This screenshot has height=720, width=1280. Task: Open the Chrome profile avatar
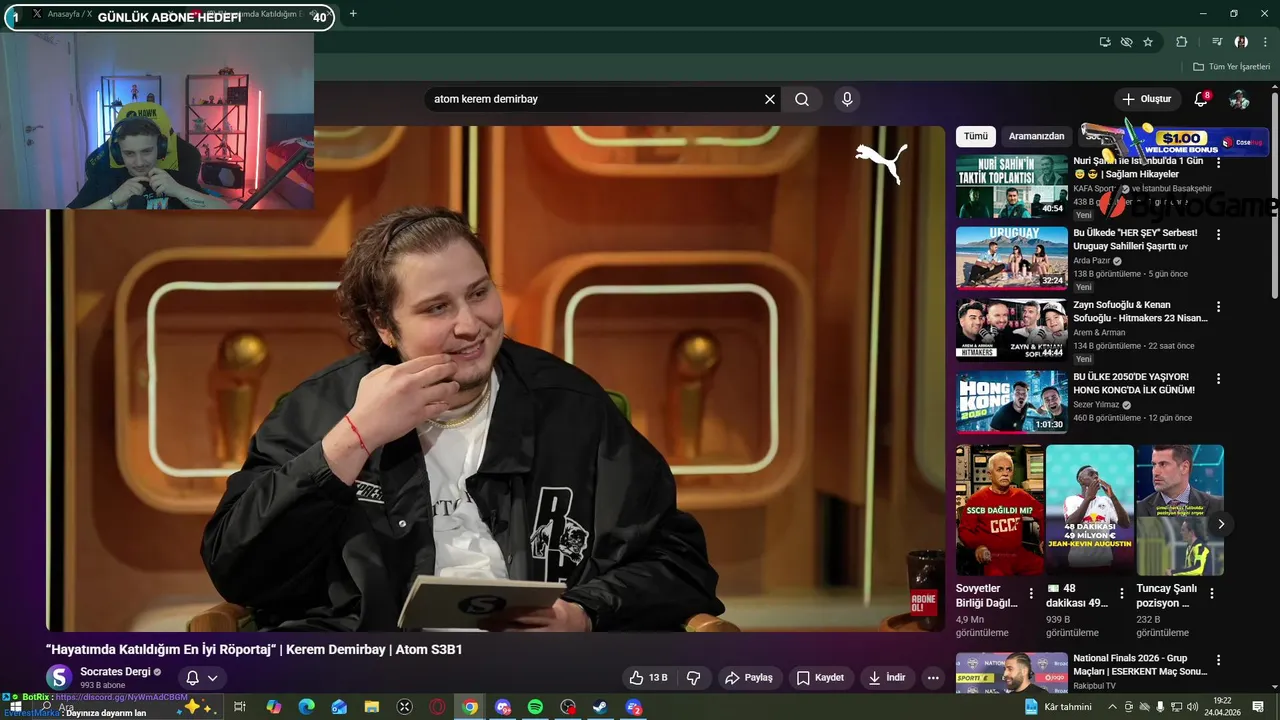tap(1241, 42)
